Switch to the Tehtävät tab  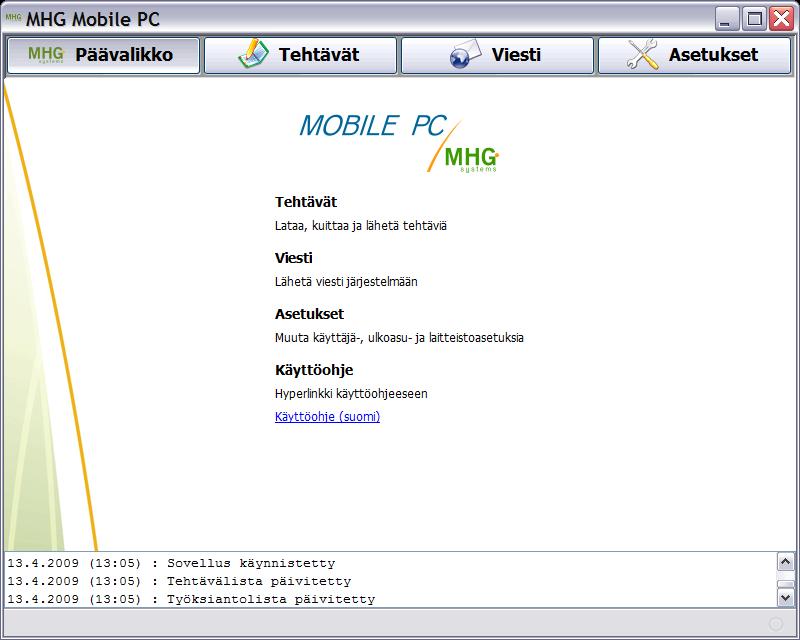click(301, 55)
